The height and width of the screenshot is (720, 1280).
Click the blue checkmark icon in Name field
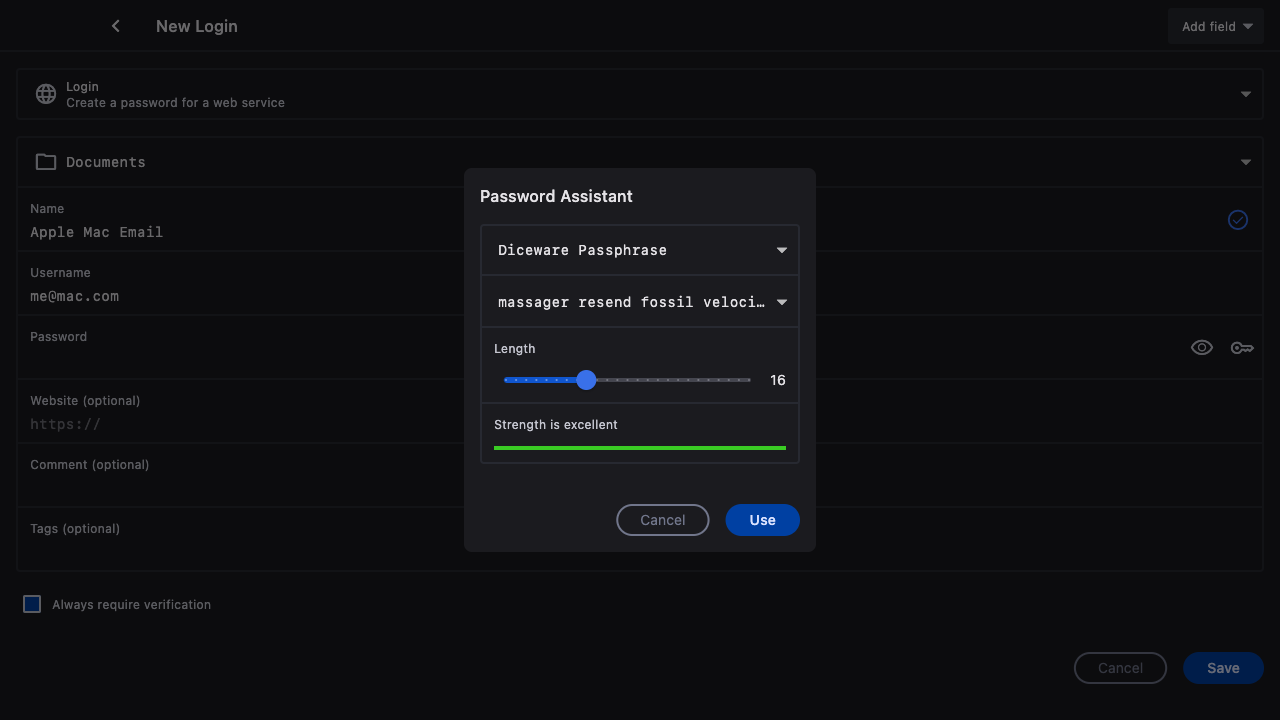click(x=1238, y=220)
